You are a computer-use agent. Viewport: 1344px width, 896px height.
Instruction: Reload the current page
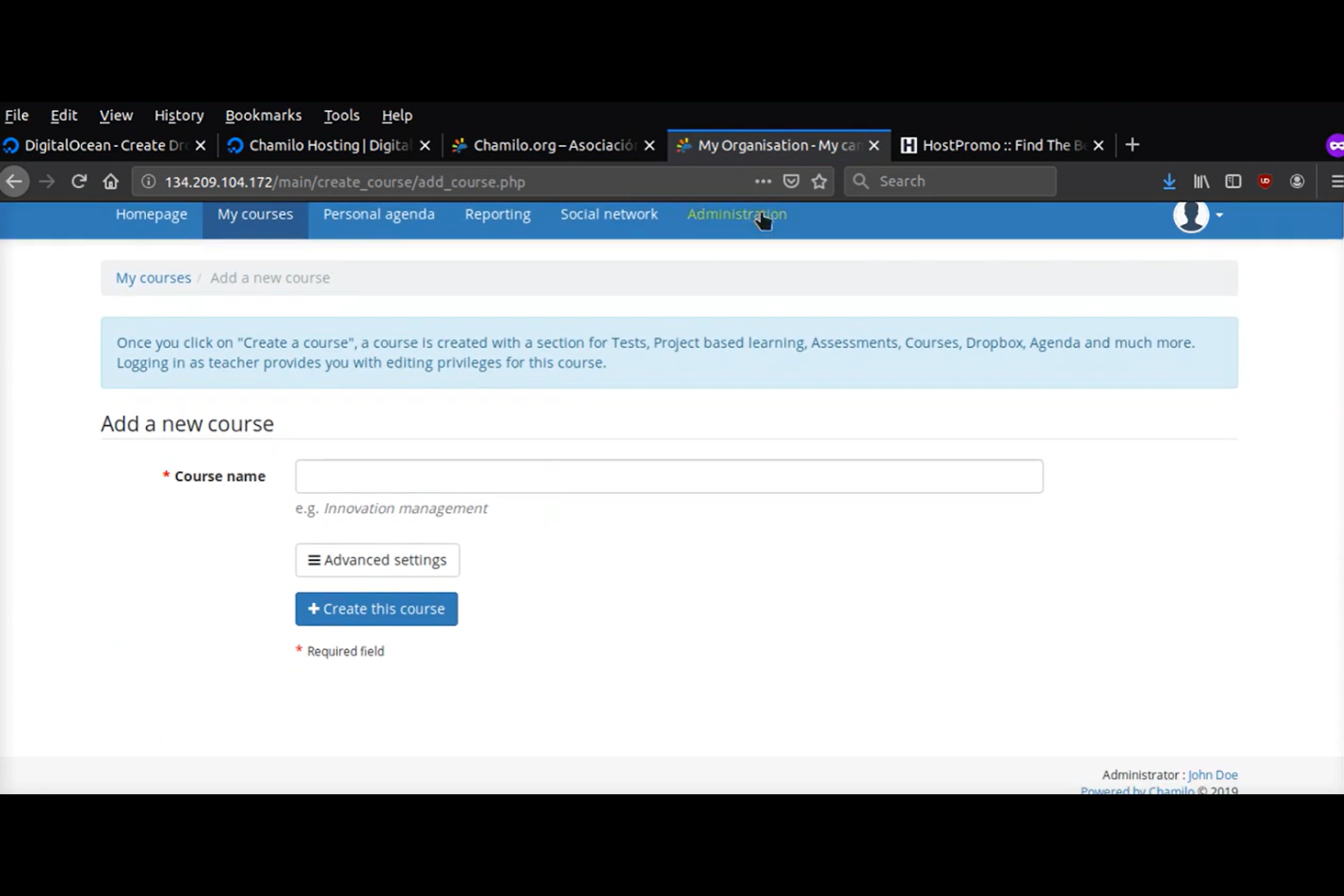point(79,181)
